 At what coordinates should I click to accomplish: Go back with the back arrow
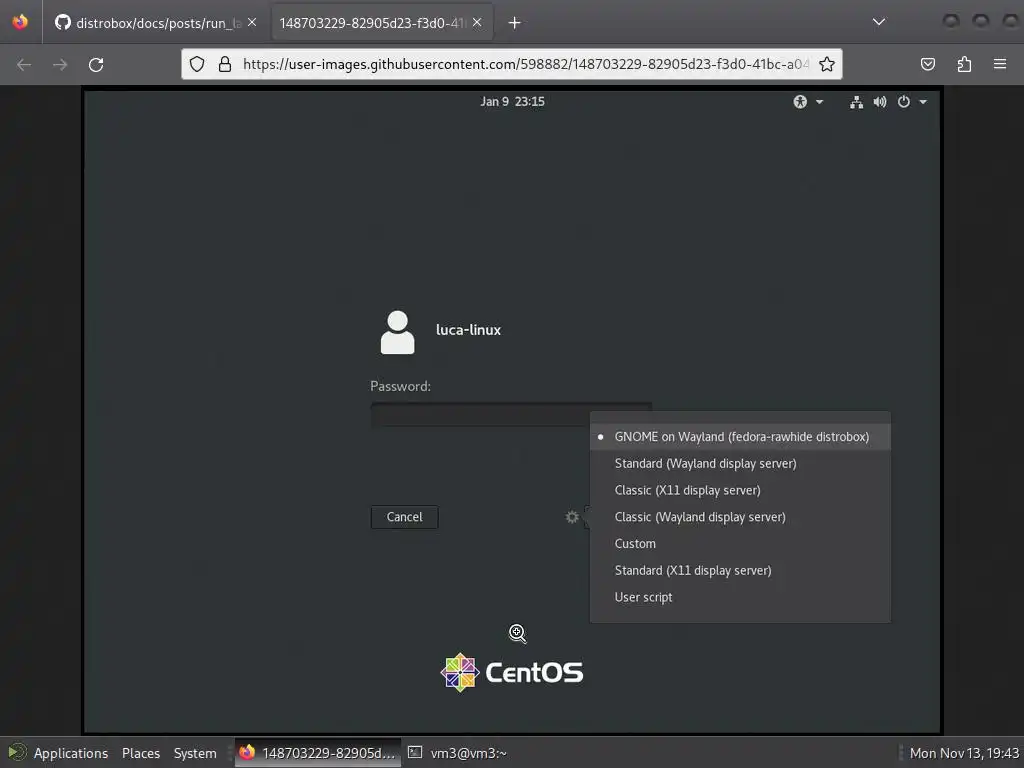pos(24,65)
